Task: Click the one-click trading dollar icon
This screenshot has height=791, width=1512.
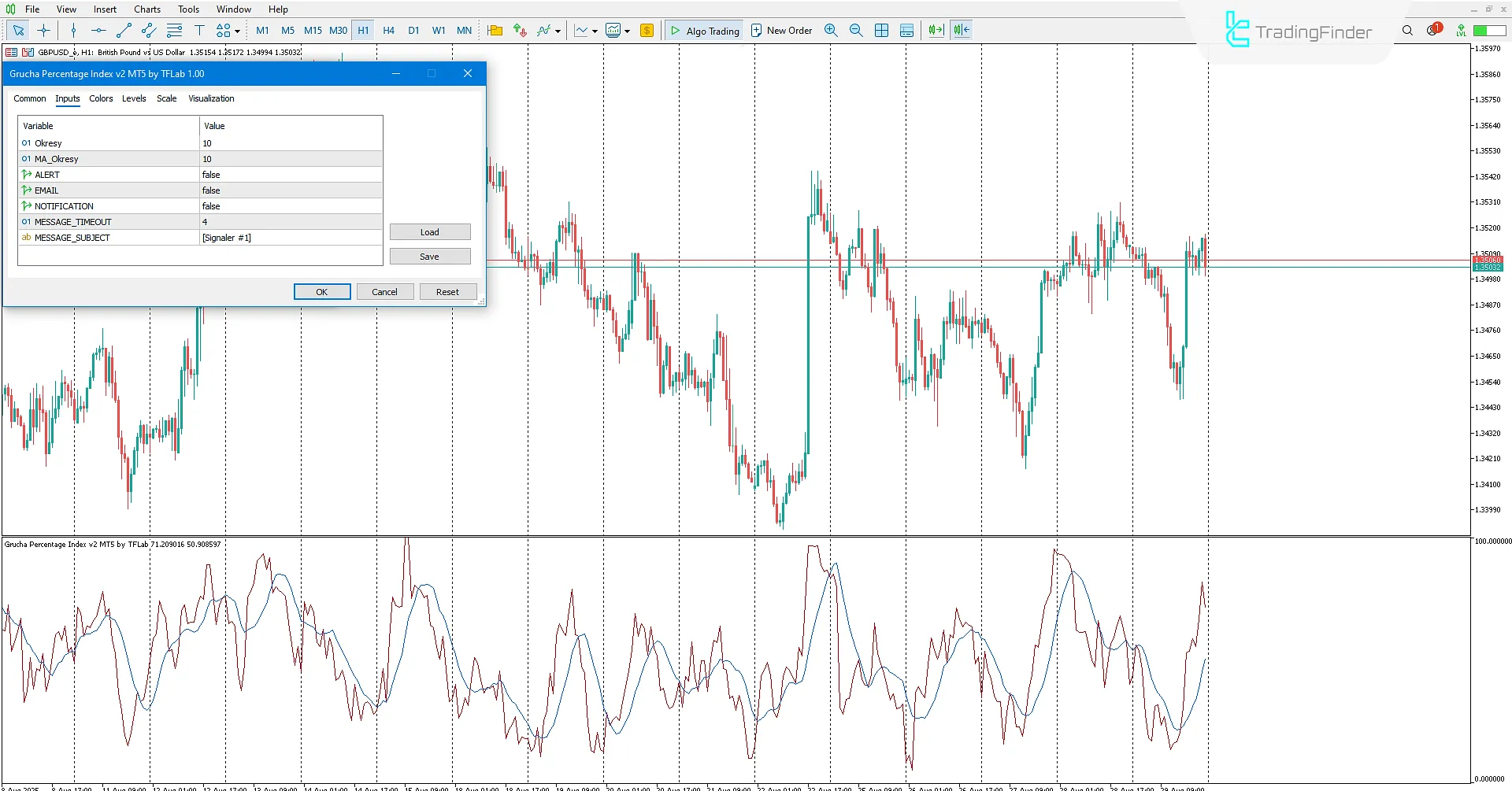Action: [647, 30]
